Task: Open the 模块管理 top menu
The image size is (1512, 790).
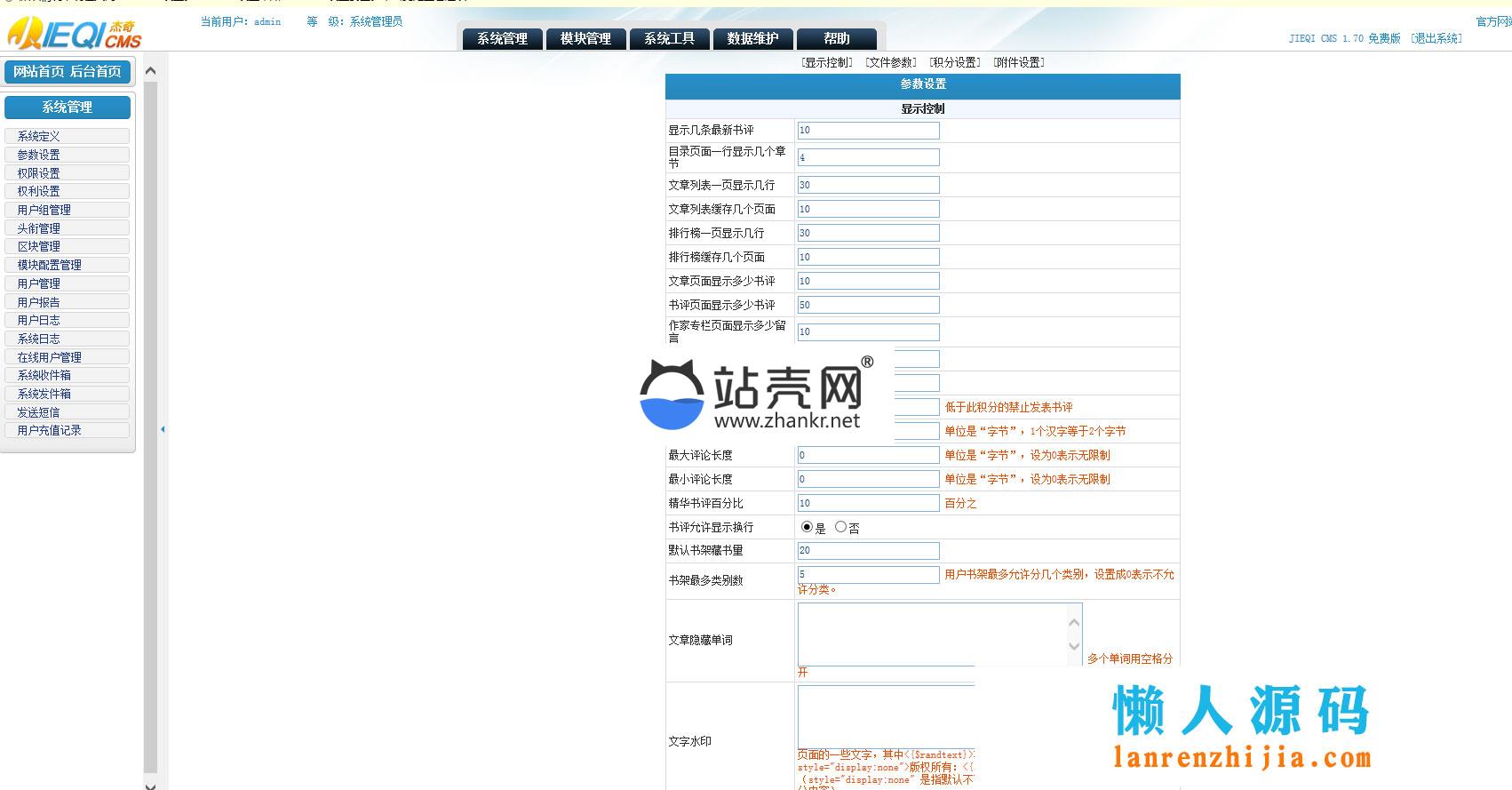Action: pos(585,39)
